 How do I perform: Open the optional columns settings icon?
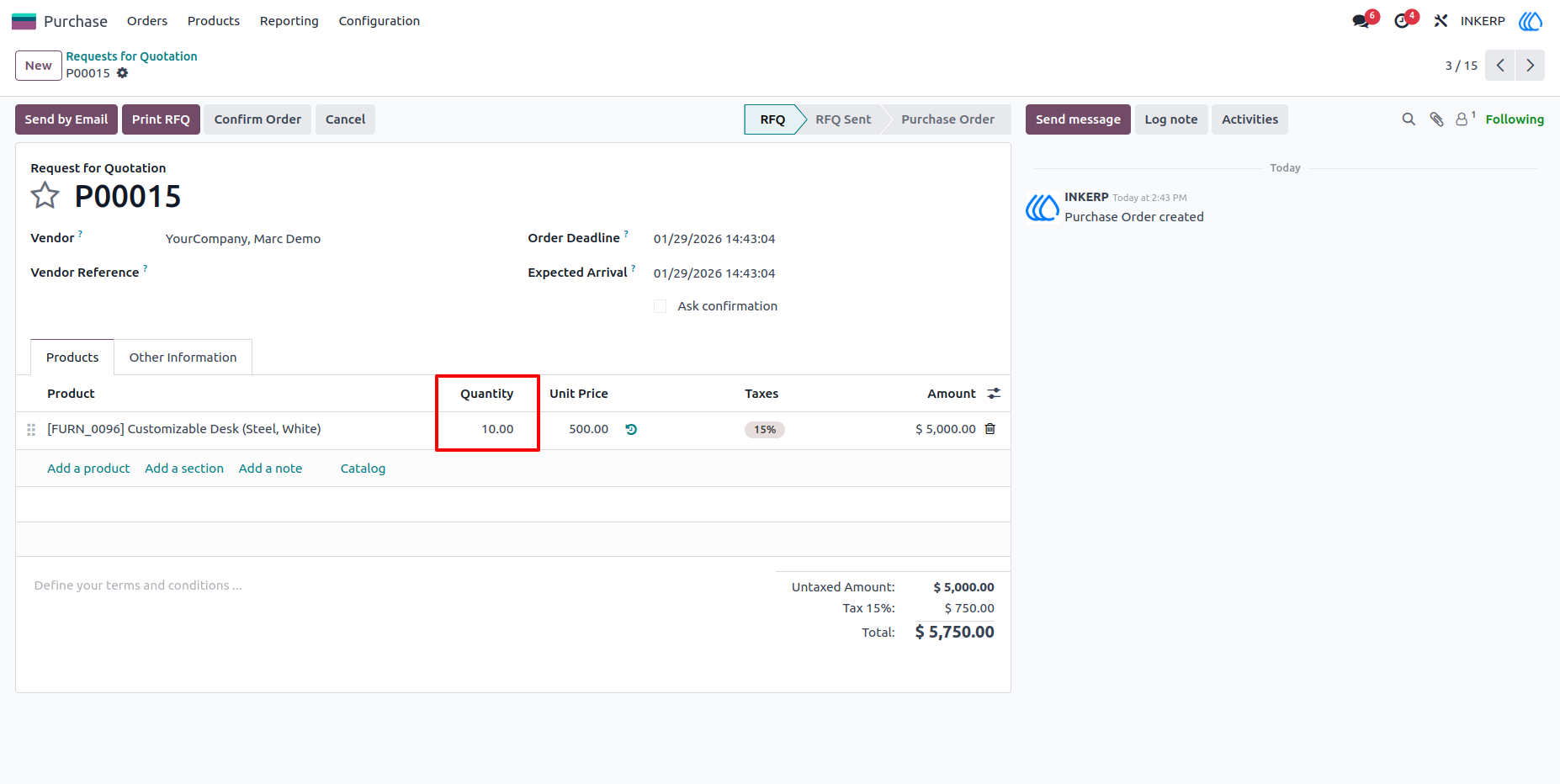tap(994, 394)
